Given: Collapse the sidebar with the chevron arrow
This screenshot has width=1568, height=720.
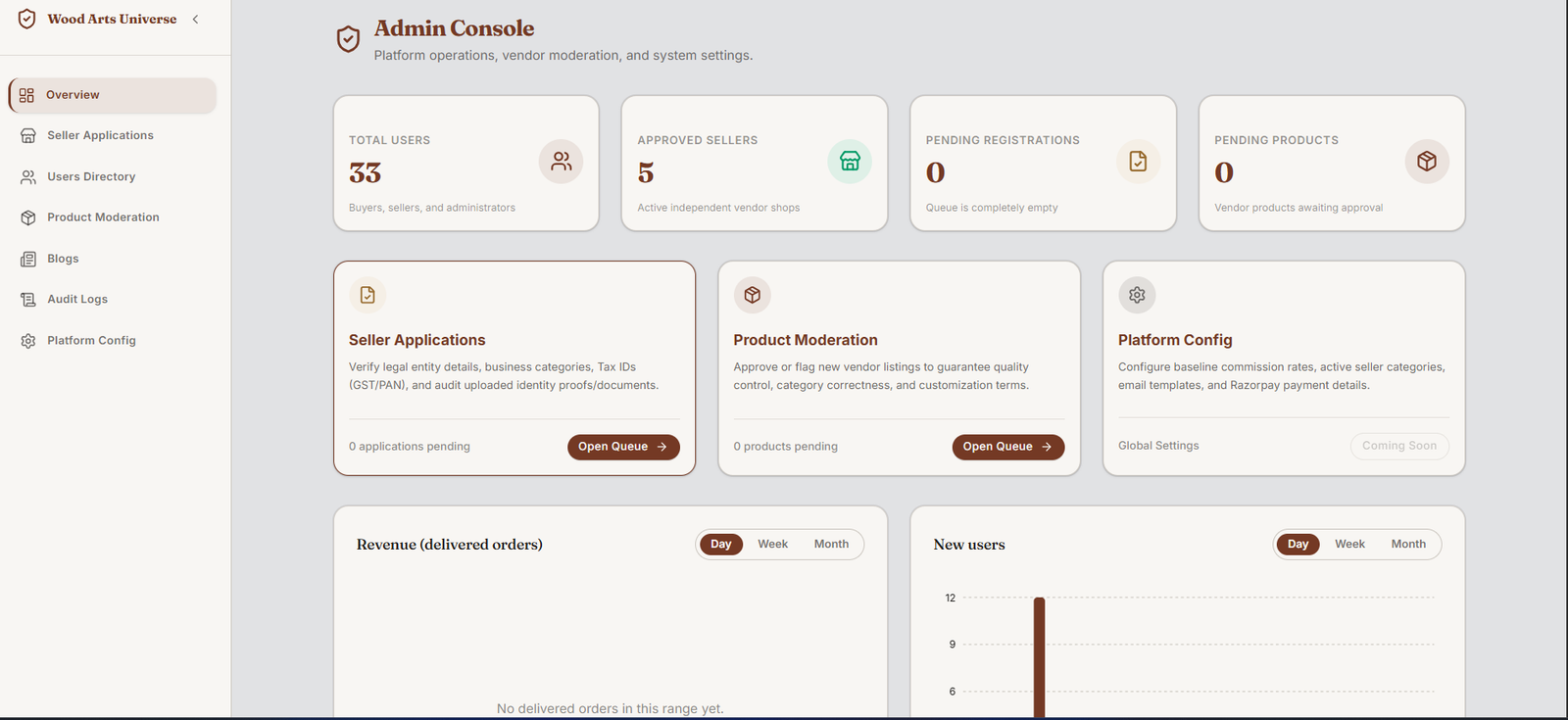Looking at the screenshot, I should tap(196, 19).
